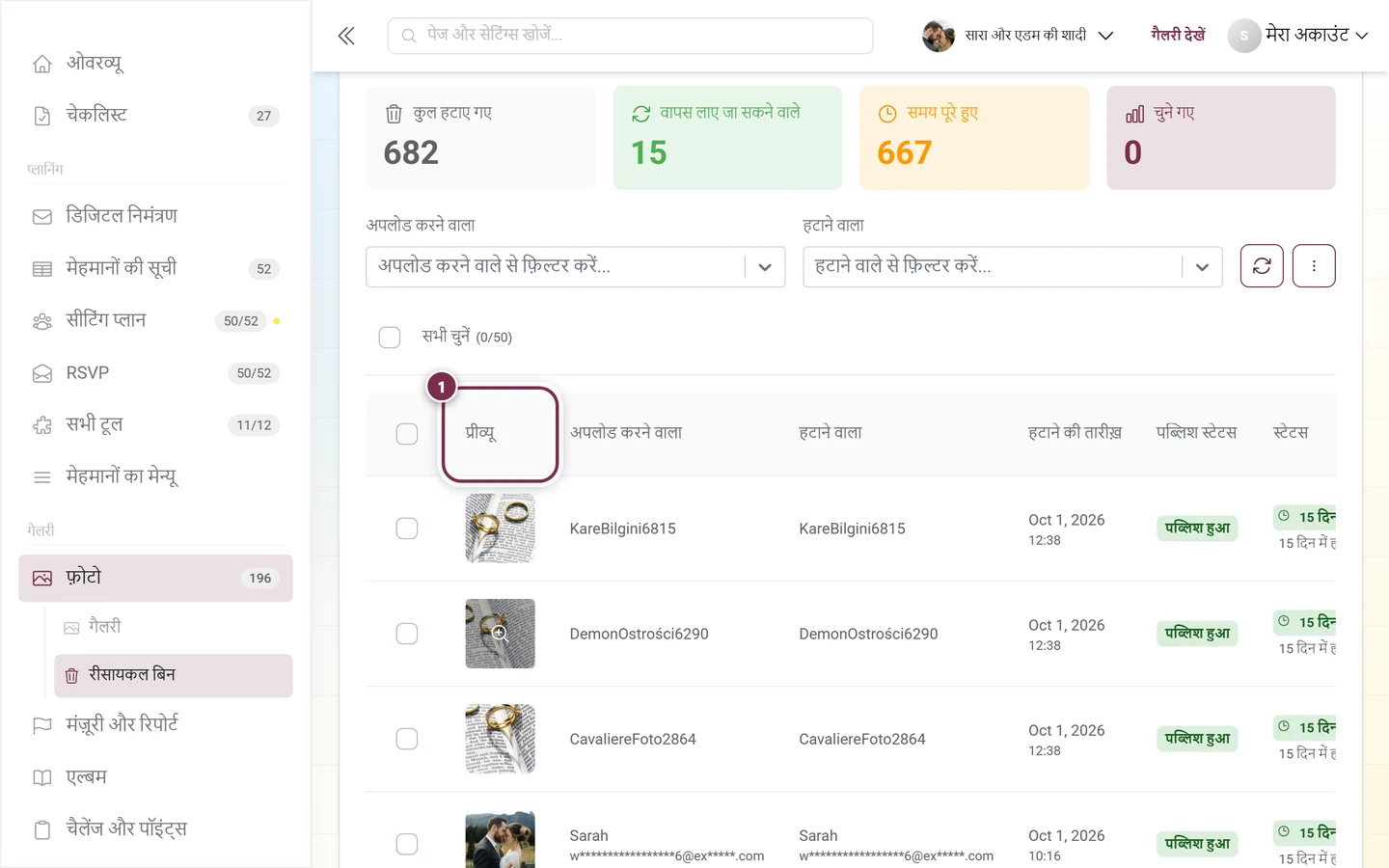Check the KareBilgini6815 row checkbox
The width and height of the screenshot is (1389, 868).
(407, 529)
